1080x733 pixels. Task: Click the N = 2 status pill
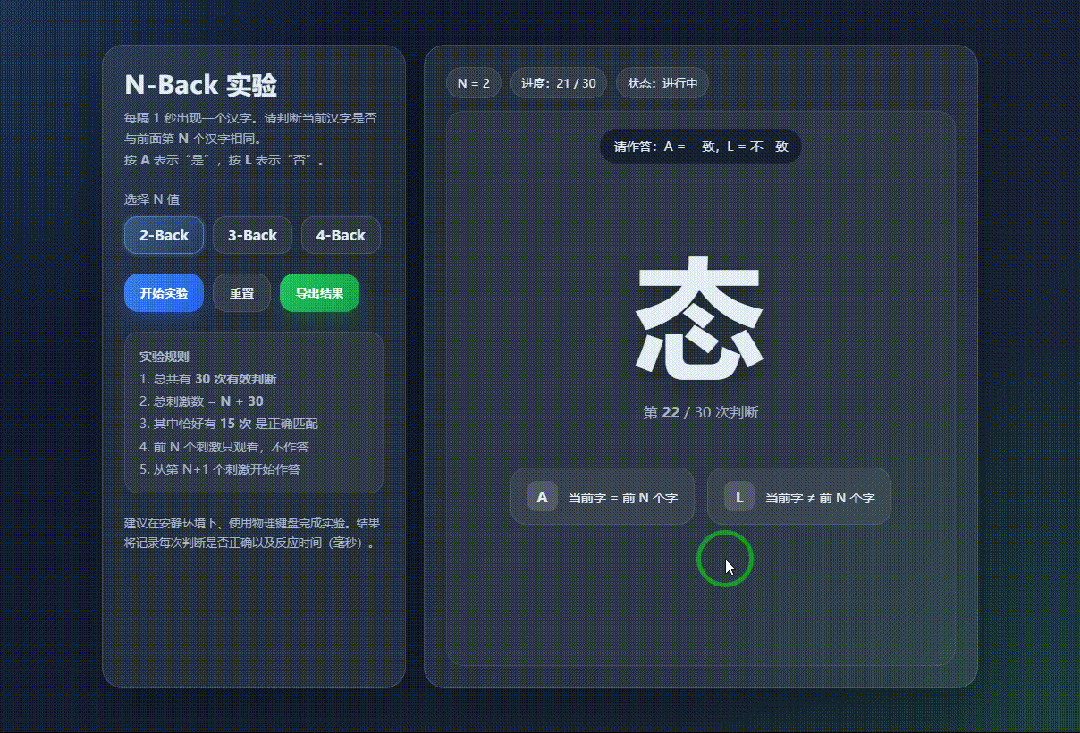474,83
